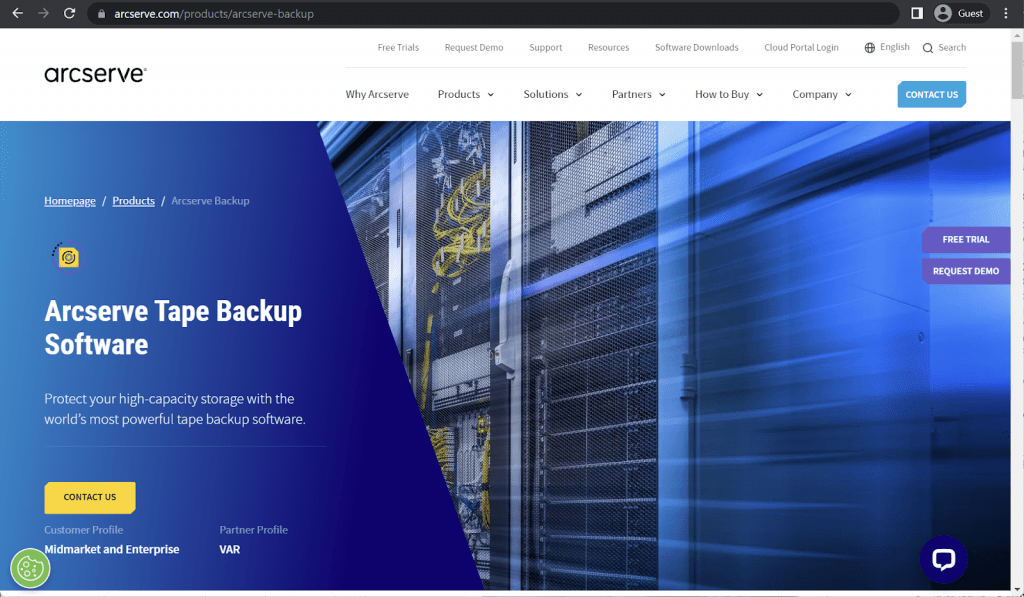This screenshot has width=1024, height=597.
Task: Click the yellow CONTACT US button
Action: pyautogui.click(x=89, y=497)
